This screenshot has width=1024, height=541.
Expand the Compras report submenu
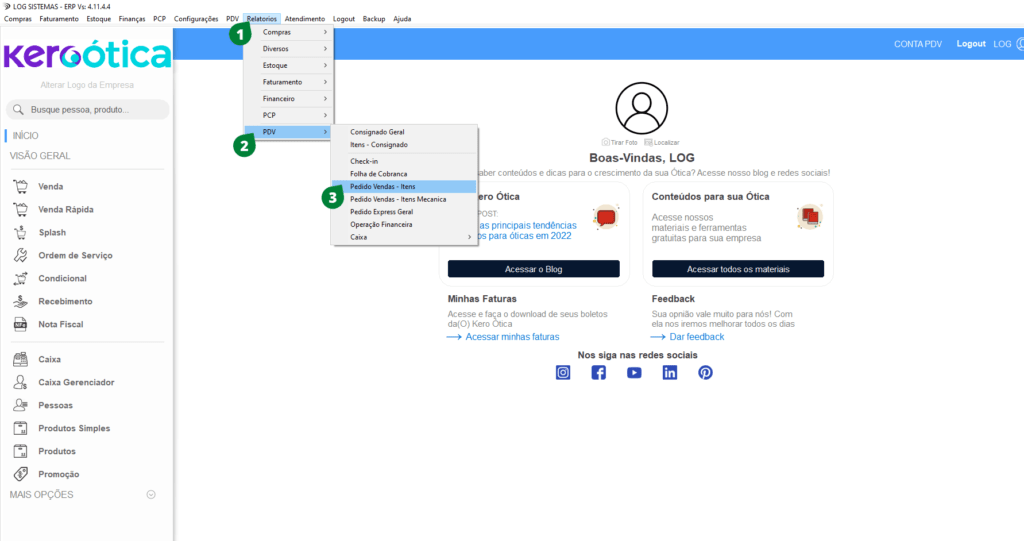(x=289, y=32)
